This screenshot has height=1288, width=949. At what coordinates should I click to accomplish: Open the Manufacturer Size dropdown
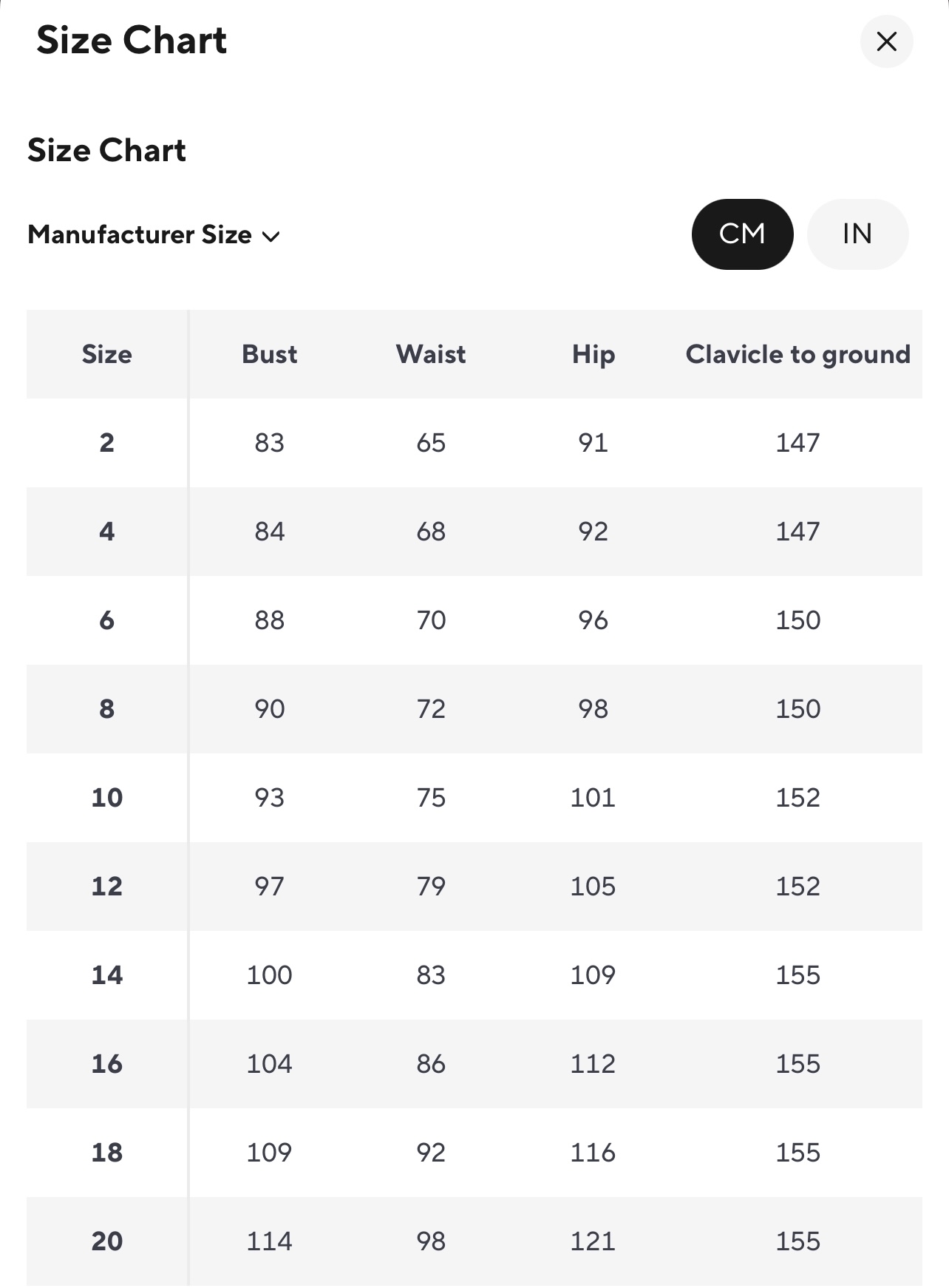(x=154, y=234)
